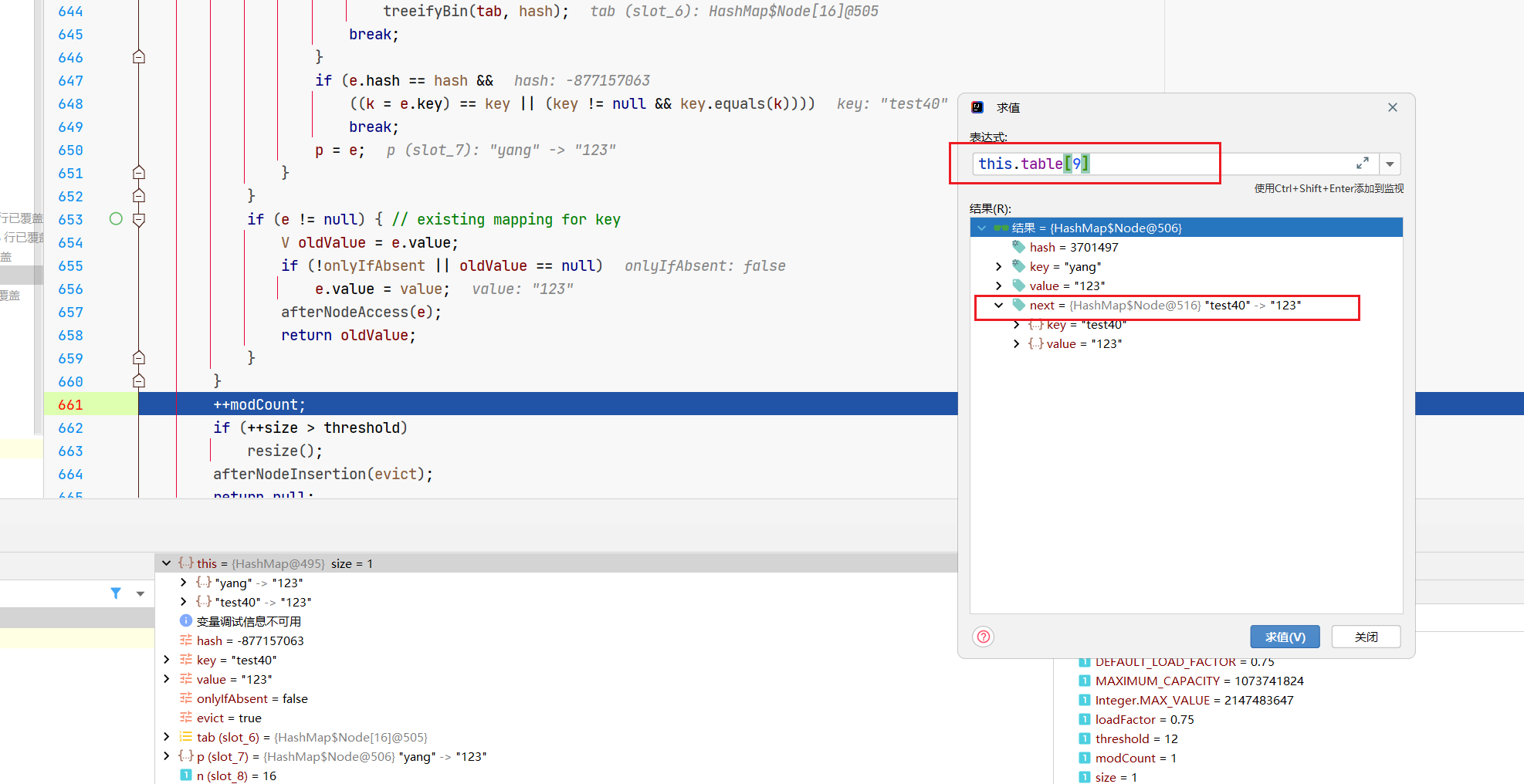Screen dimensions: 1524x784
Task: Select MAXIMUM_CAPACITY = 1073741824 field
Action: pyautogui.click(x=1199, y=681)
